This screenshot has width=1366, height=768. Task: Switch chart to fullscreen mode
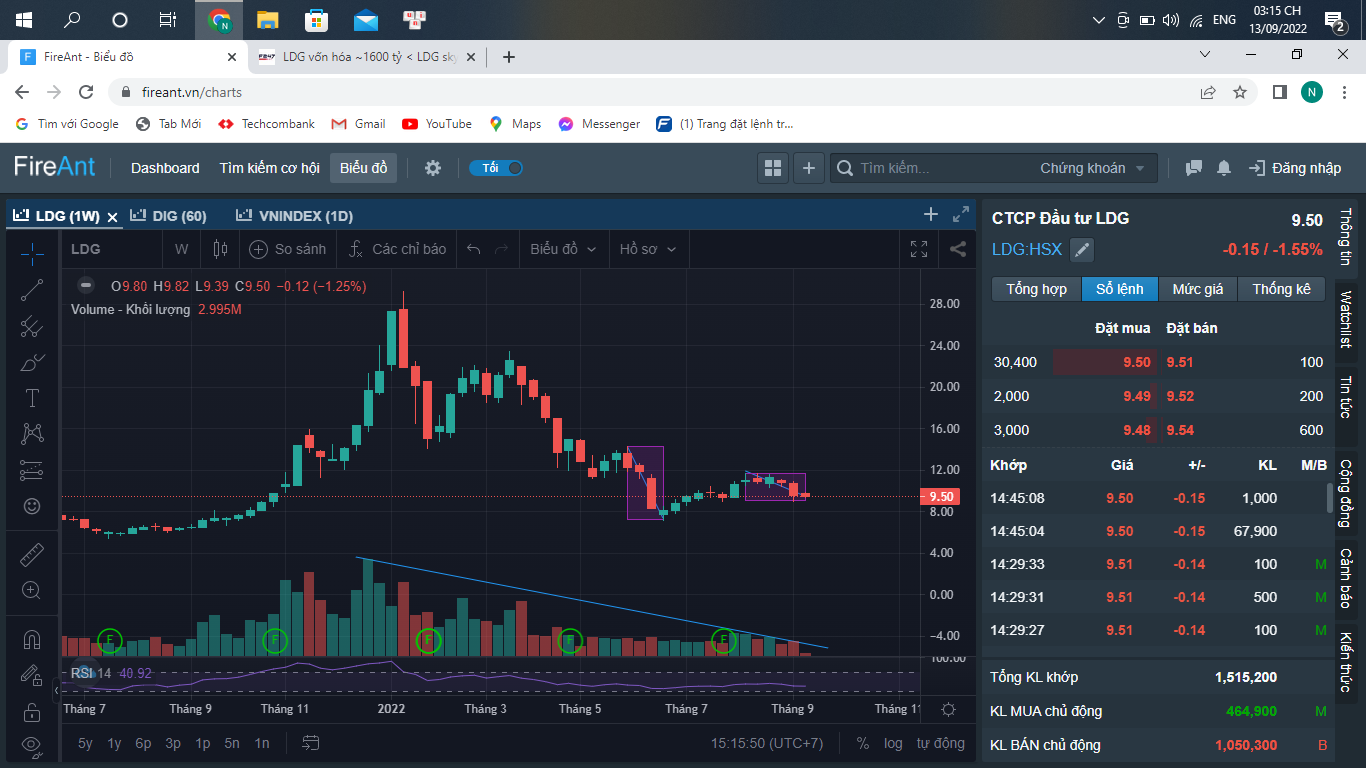pyautogui.click(x=918, y=249)
